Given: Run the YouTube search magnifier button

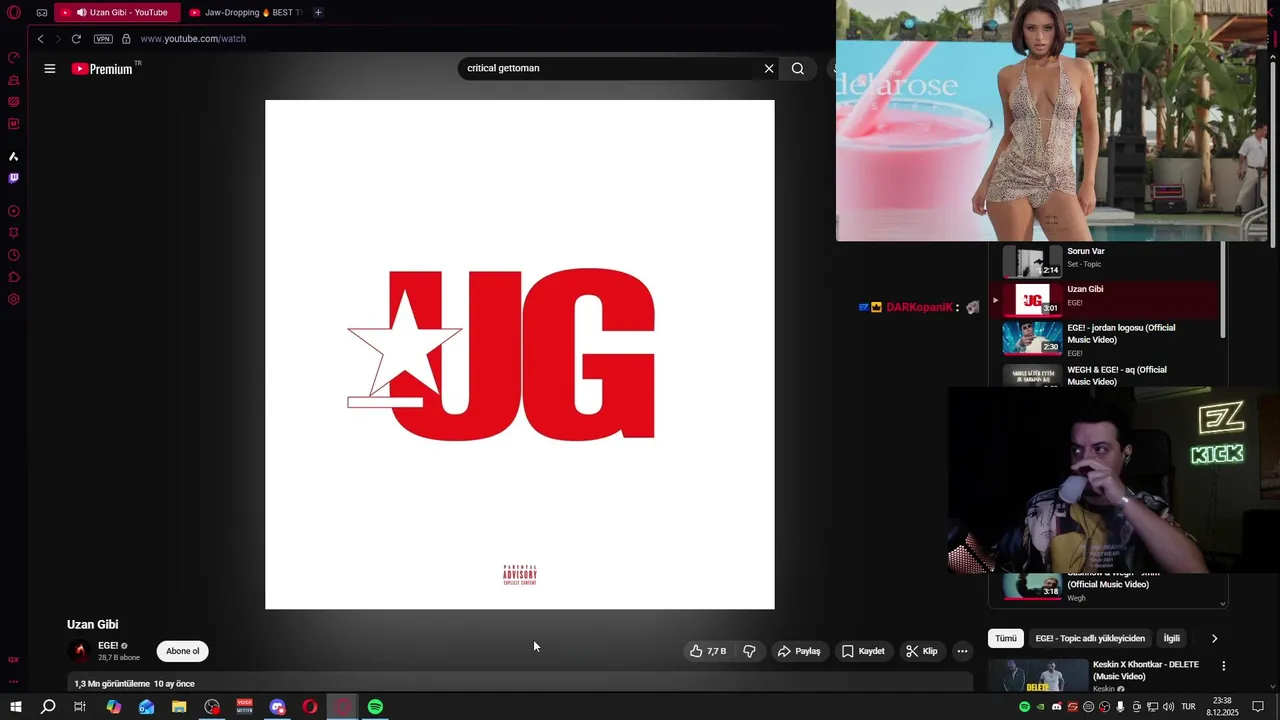Looking at the screenshot, I should (x=798, y=69).
